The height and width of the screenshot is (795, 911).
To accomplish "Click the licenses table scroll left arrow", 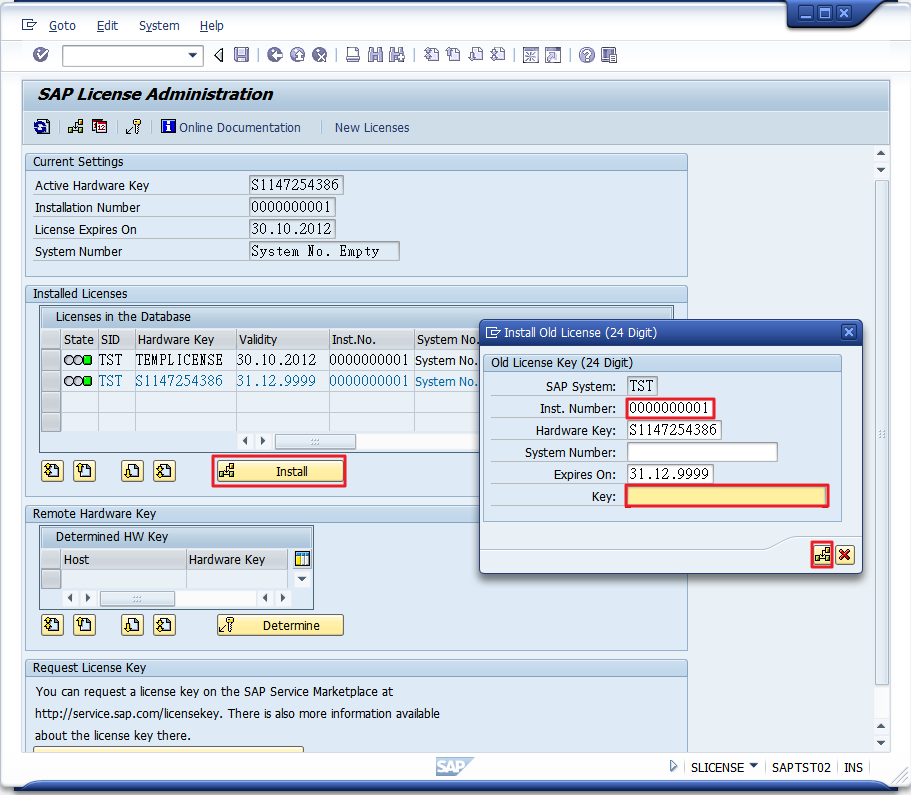I will [x=245, y=441].
